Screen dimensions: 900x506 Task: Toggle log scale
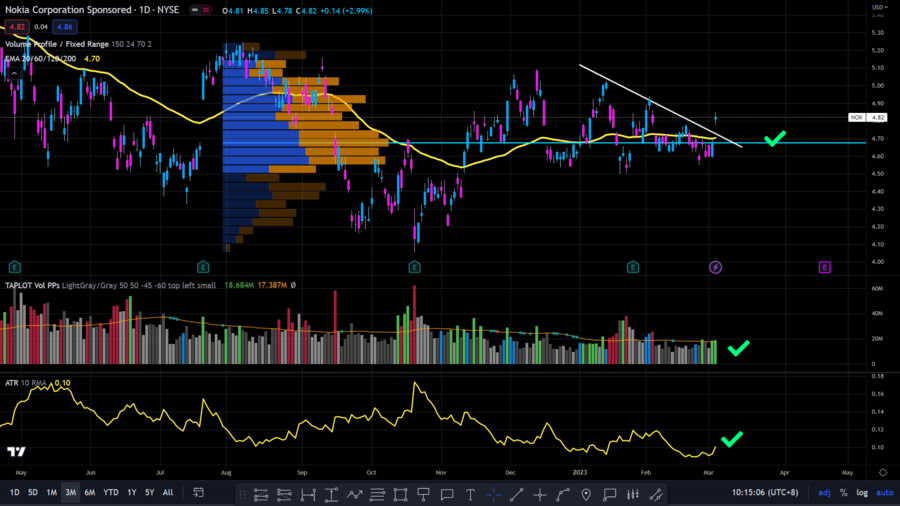click(862, 492)
